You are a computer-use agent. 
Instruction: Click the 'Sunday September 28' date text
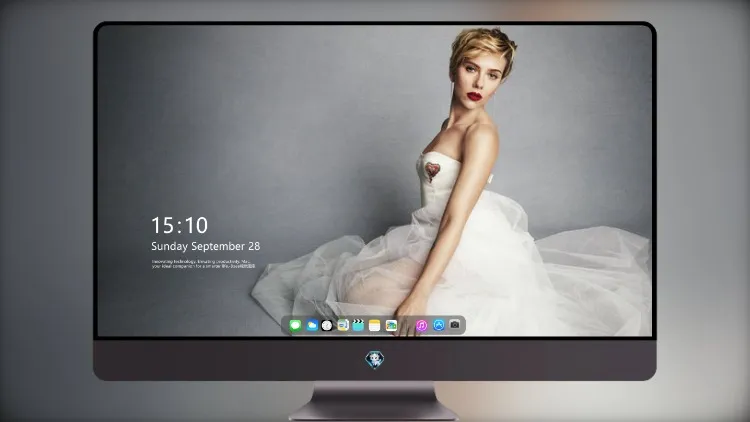pos(206,246)
